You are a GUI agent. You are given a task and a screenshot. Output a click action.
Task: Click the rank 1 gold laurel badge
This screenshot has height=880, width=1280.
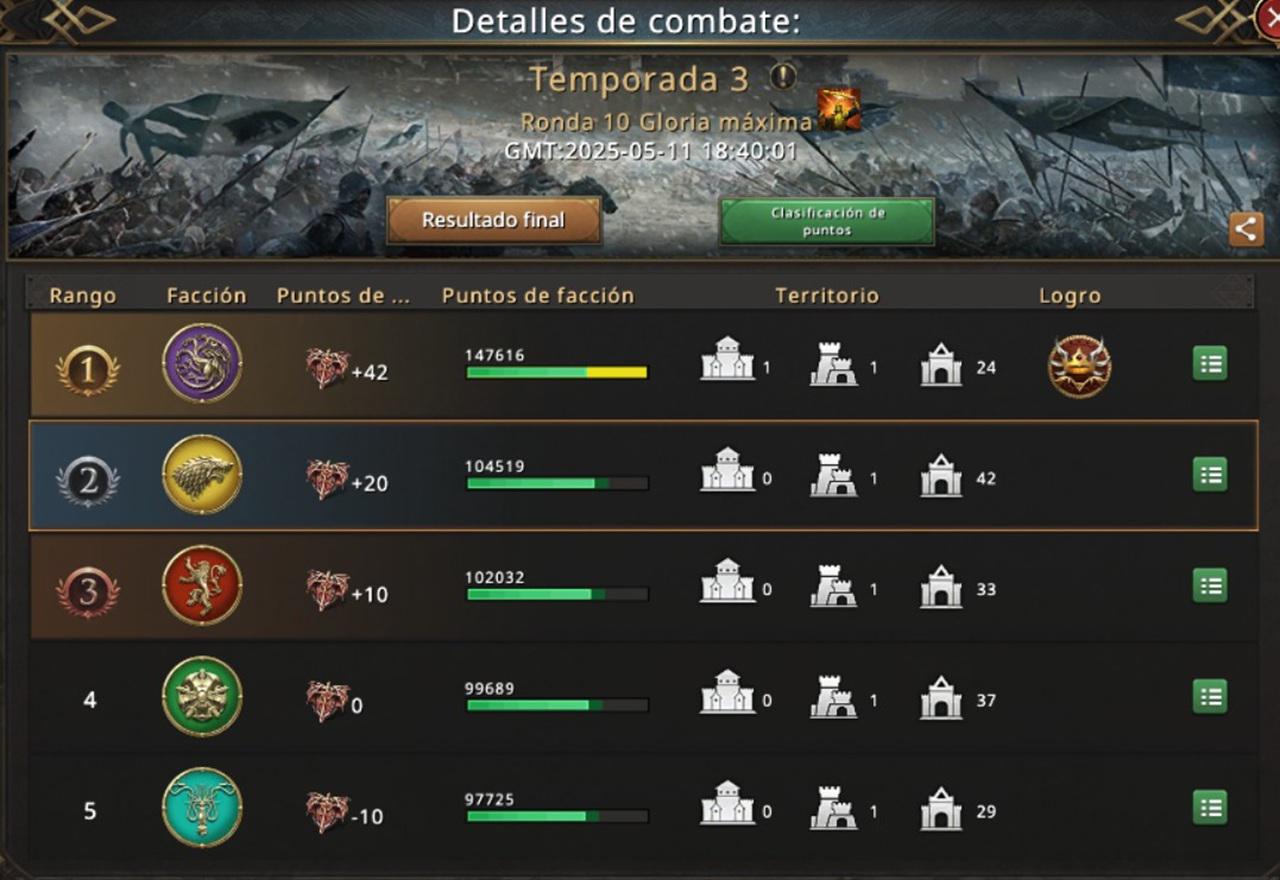point(88,371)
